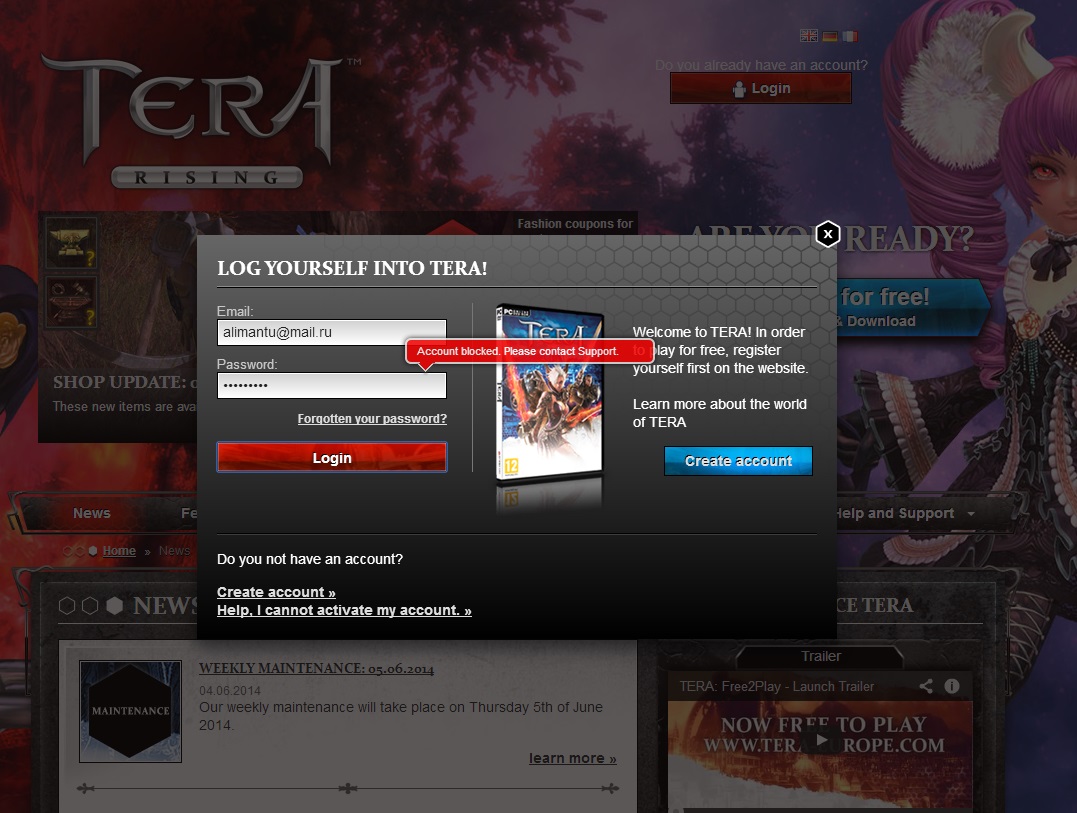Select the Trailer tab

pyautogui.click(x=821, y=656)
